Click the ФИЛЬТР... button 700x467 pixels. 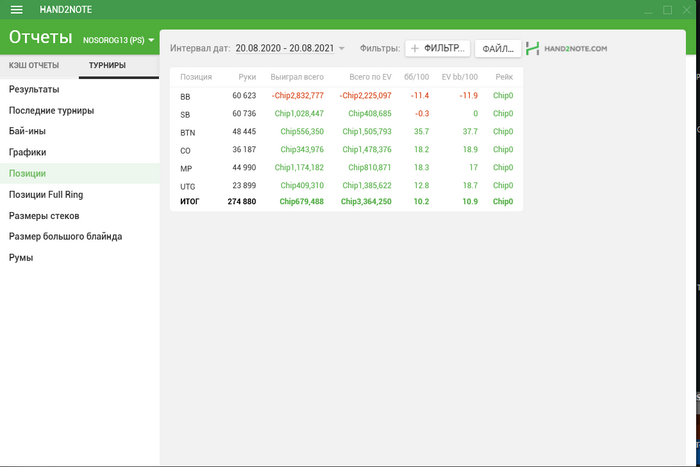pos(438,48)
